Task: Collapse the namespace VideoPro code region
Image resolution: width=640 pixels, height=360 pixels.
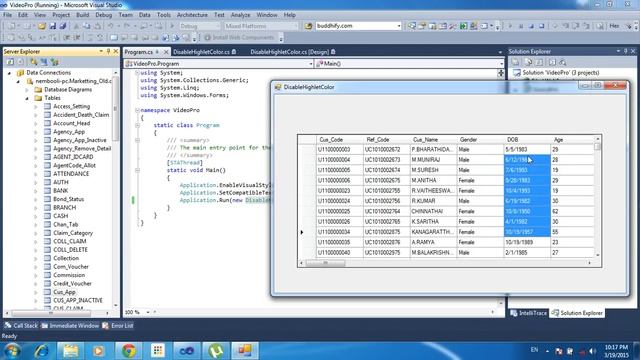Action: pos(138,110)
